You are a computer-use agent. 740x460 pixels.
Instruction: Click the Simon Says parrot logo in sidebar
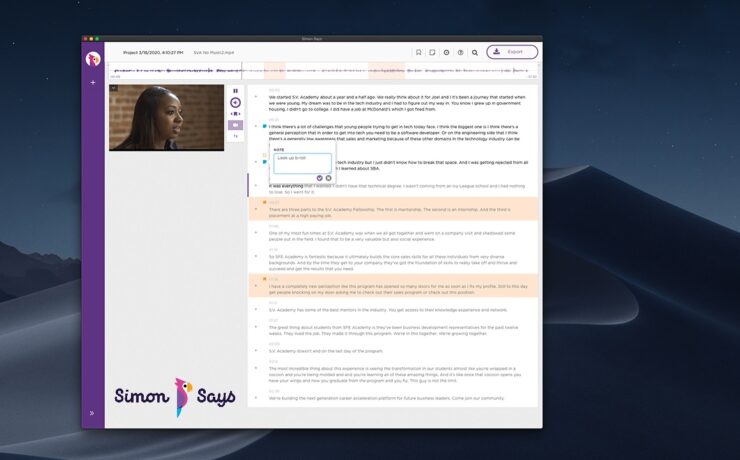(93, 59)
